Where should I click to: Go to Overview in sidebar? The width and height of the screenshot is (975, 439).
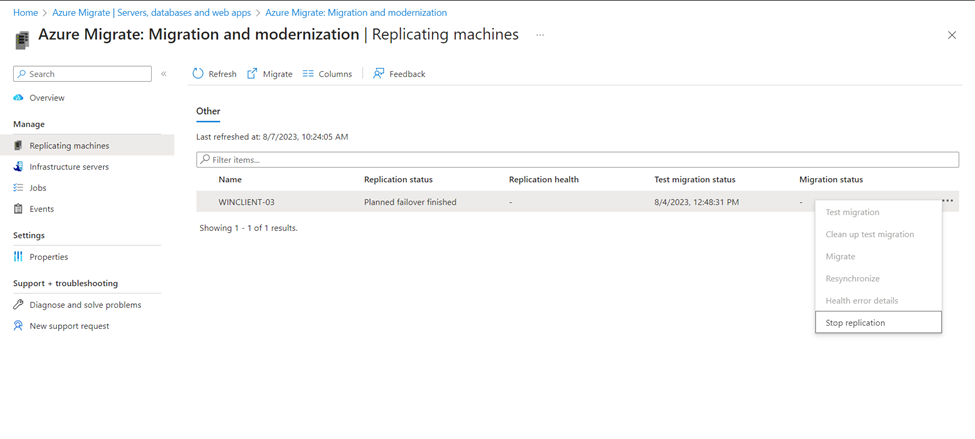click(47, 98)
